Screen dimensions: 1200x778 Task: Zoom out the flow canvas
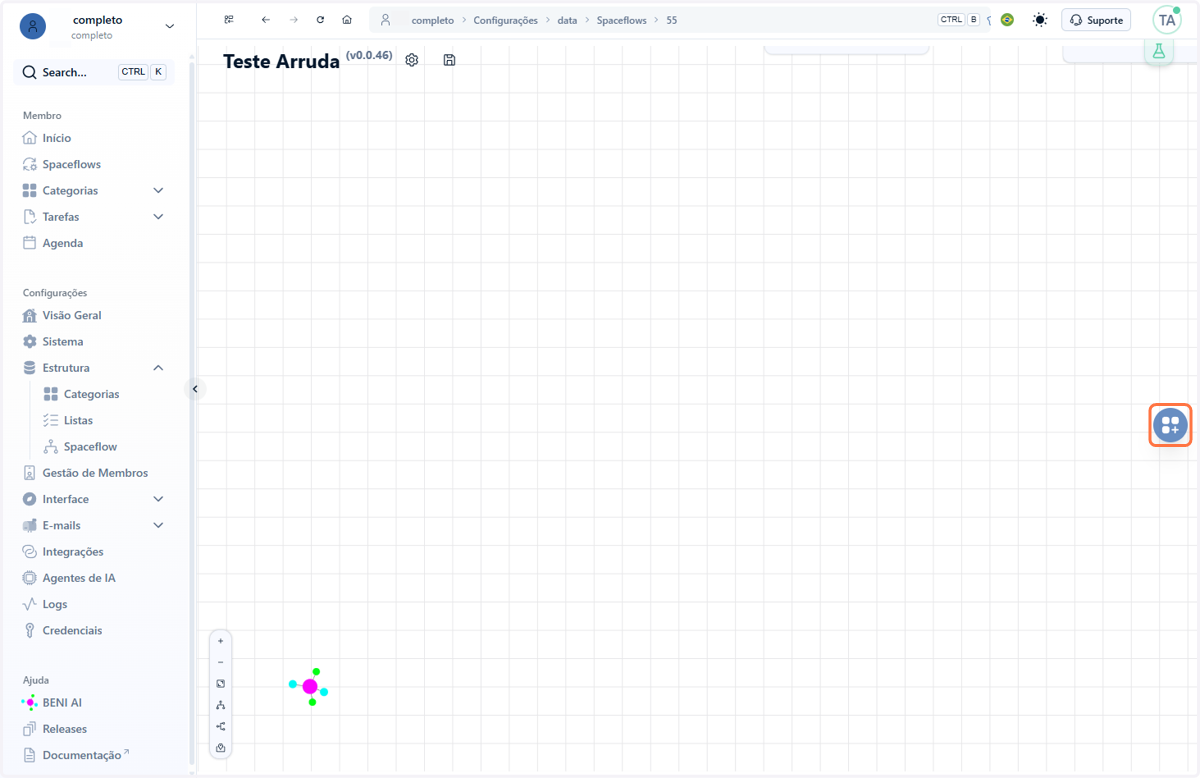[221, 662]
